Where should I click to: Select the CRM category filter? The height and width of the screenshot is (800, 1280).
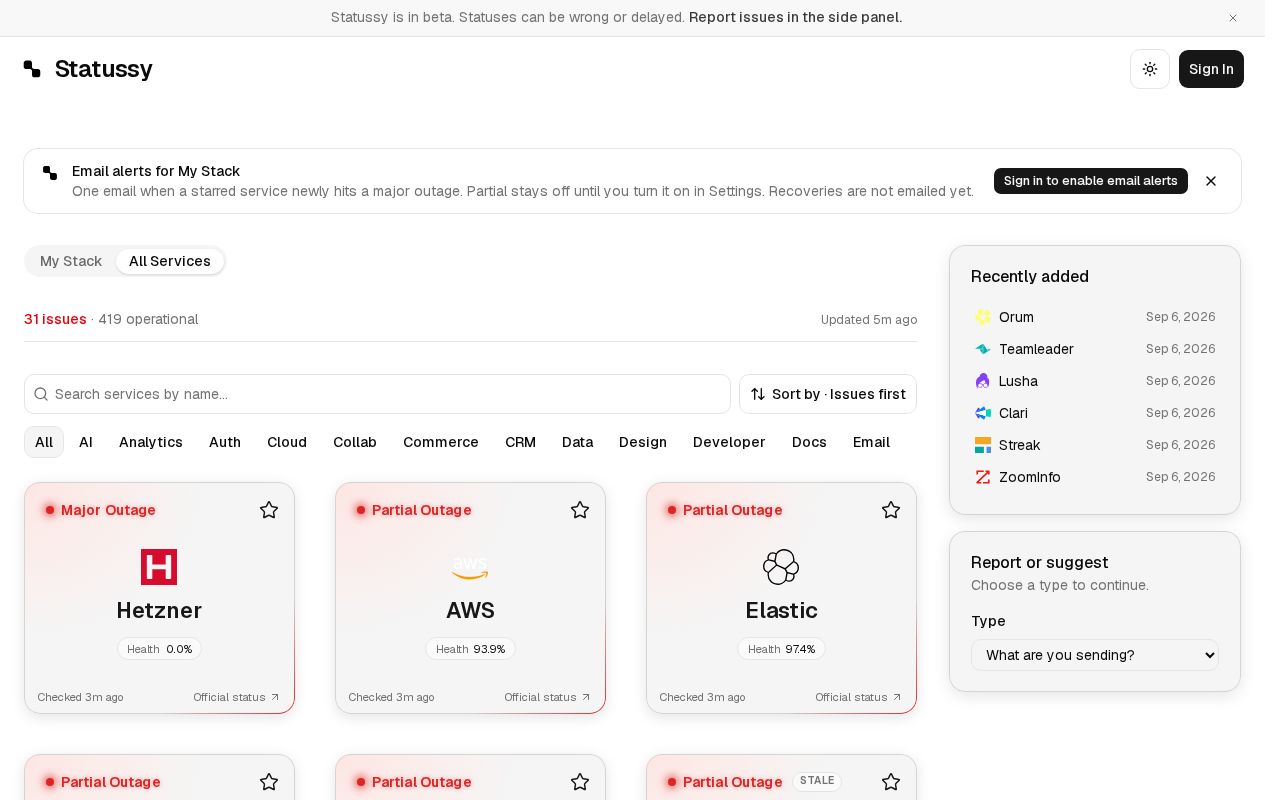(x=520, y=442)
